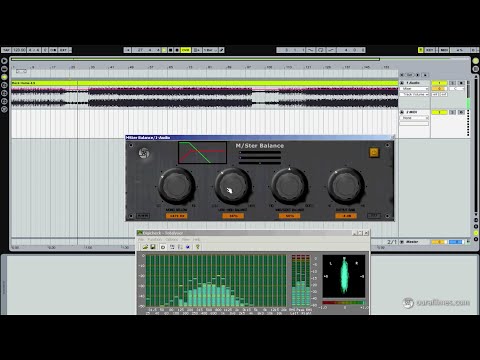Arm the 1 Audio track for recording
The width and height of the screenshot is (480, 360).
[461, 83]
